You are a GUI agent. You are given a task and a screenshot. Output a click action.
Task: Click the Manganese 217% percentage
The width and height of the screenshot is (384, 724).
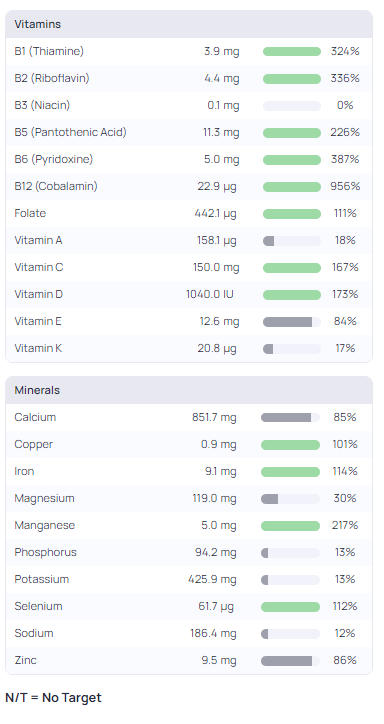point(345,525)
